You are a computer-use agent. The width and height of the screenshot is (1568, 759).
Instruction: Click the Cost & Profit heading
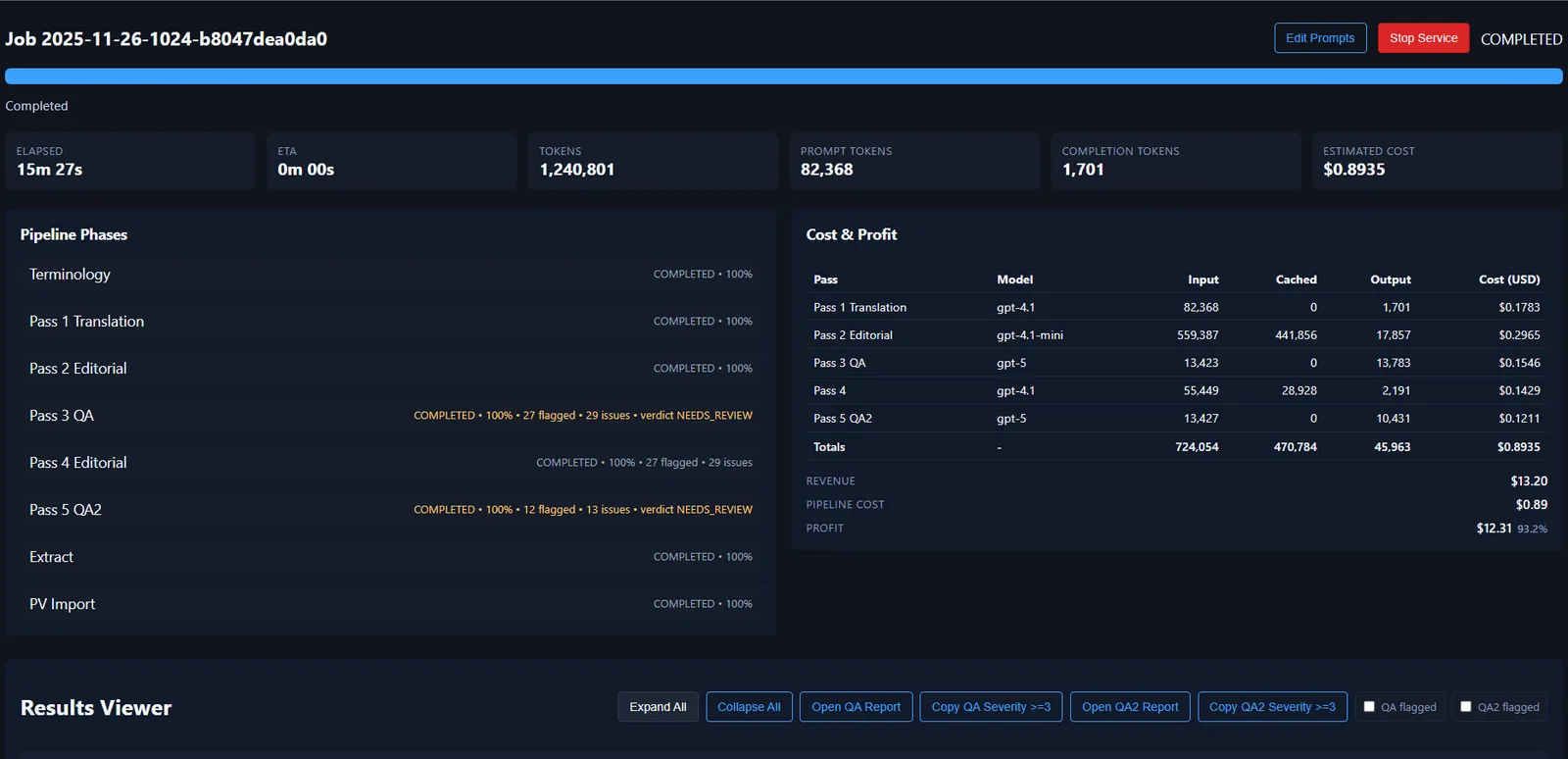(852, 234)
